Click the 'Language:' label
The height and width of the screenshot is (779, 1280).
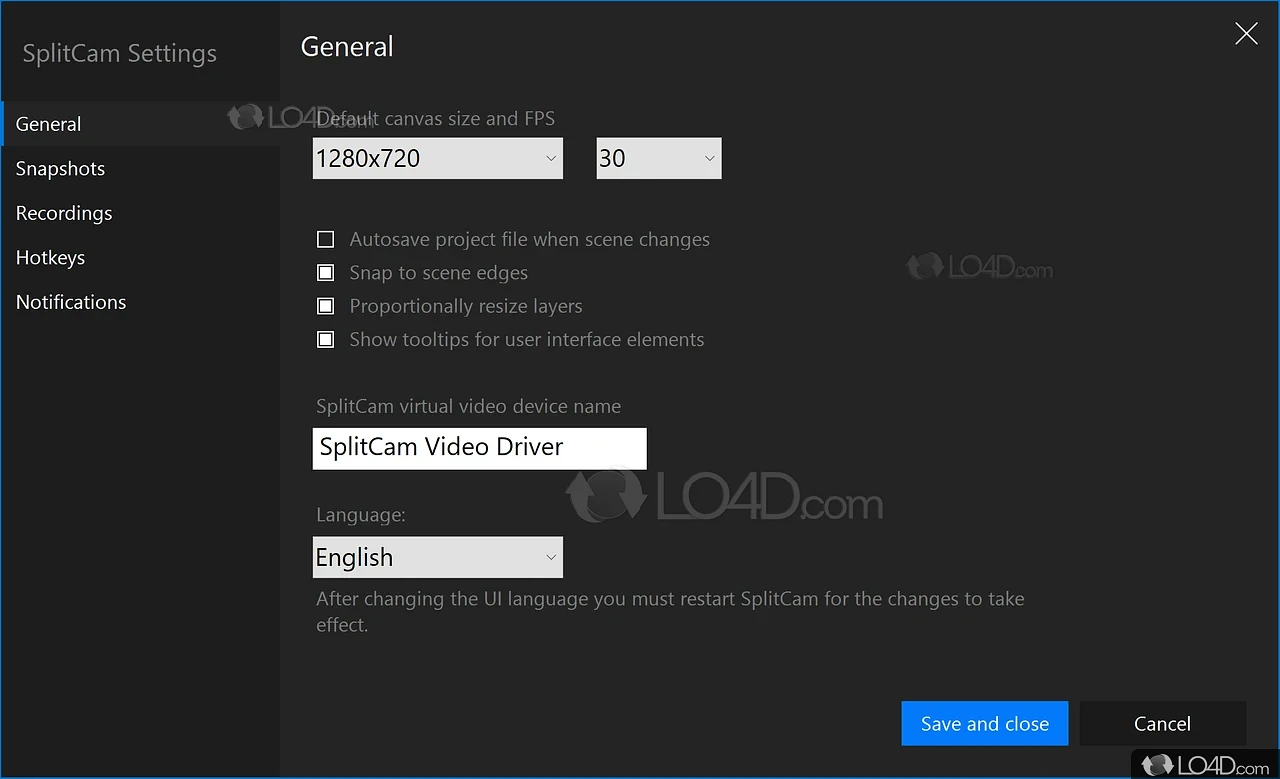[x=361, y=515]
